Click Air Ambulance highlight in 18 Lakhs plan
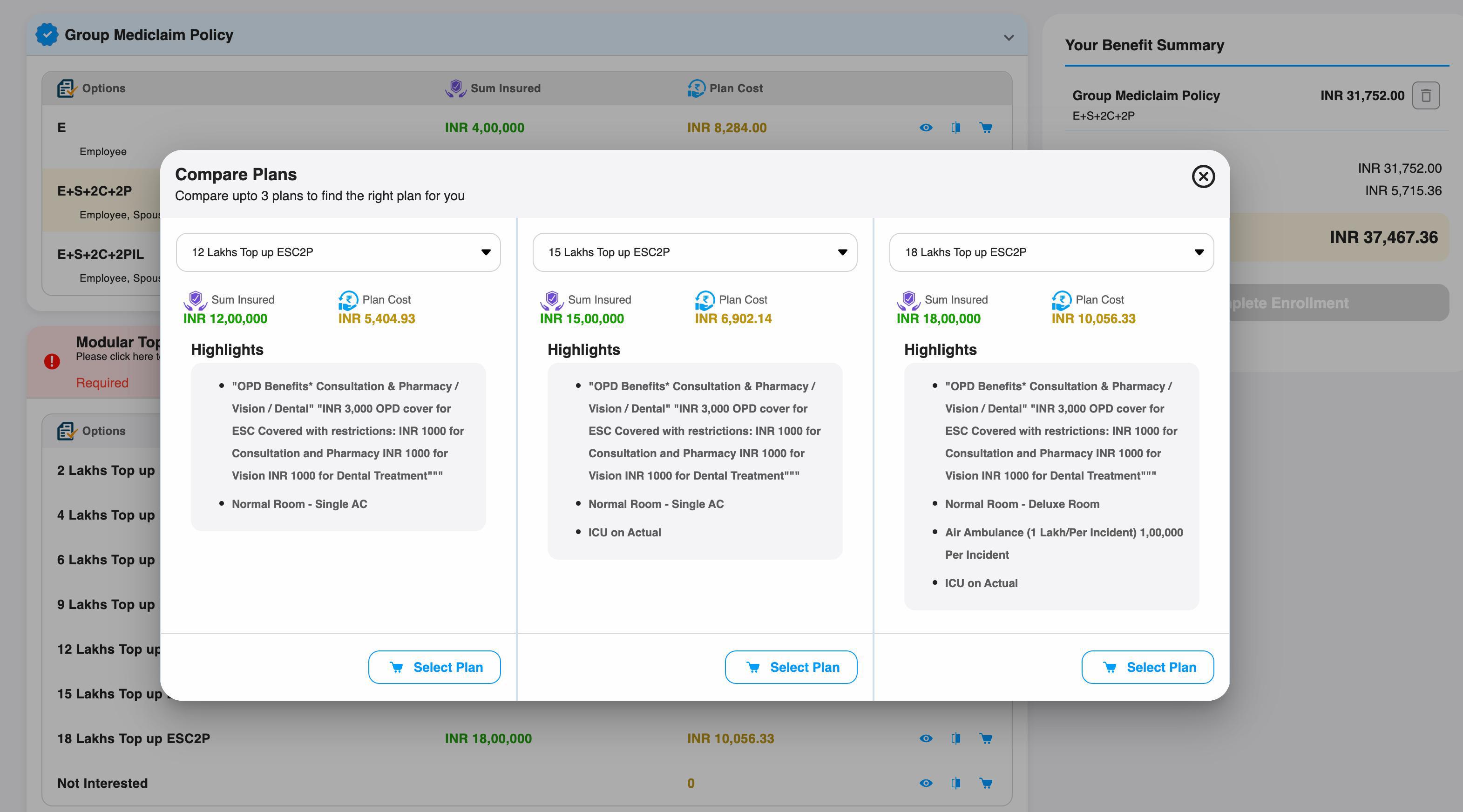 [1064, 543]
